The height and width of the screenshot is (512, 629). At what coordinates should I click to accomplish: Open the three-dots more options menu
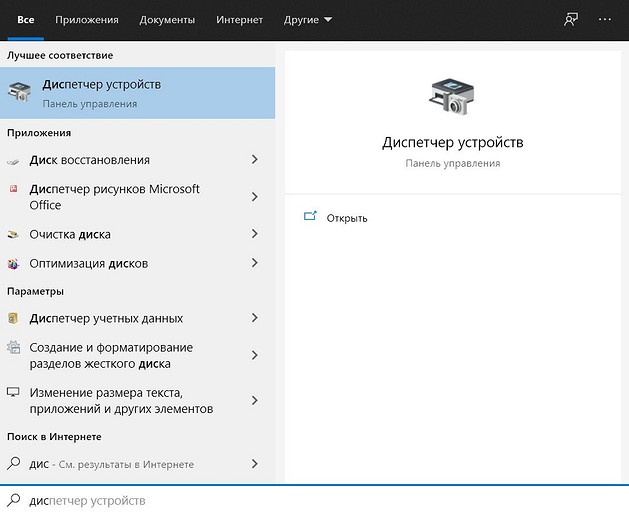(604, 19)
